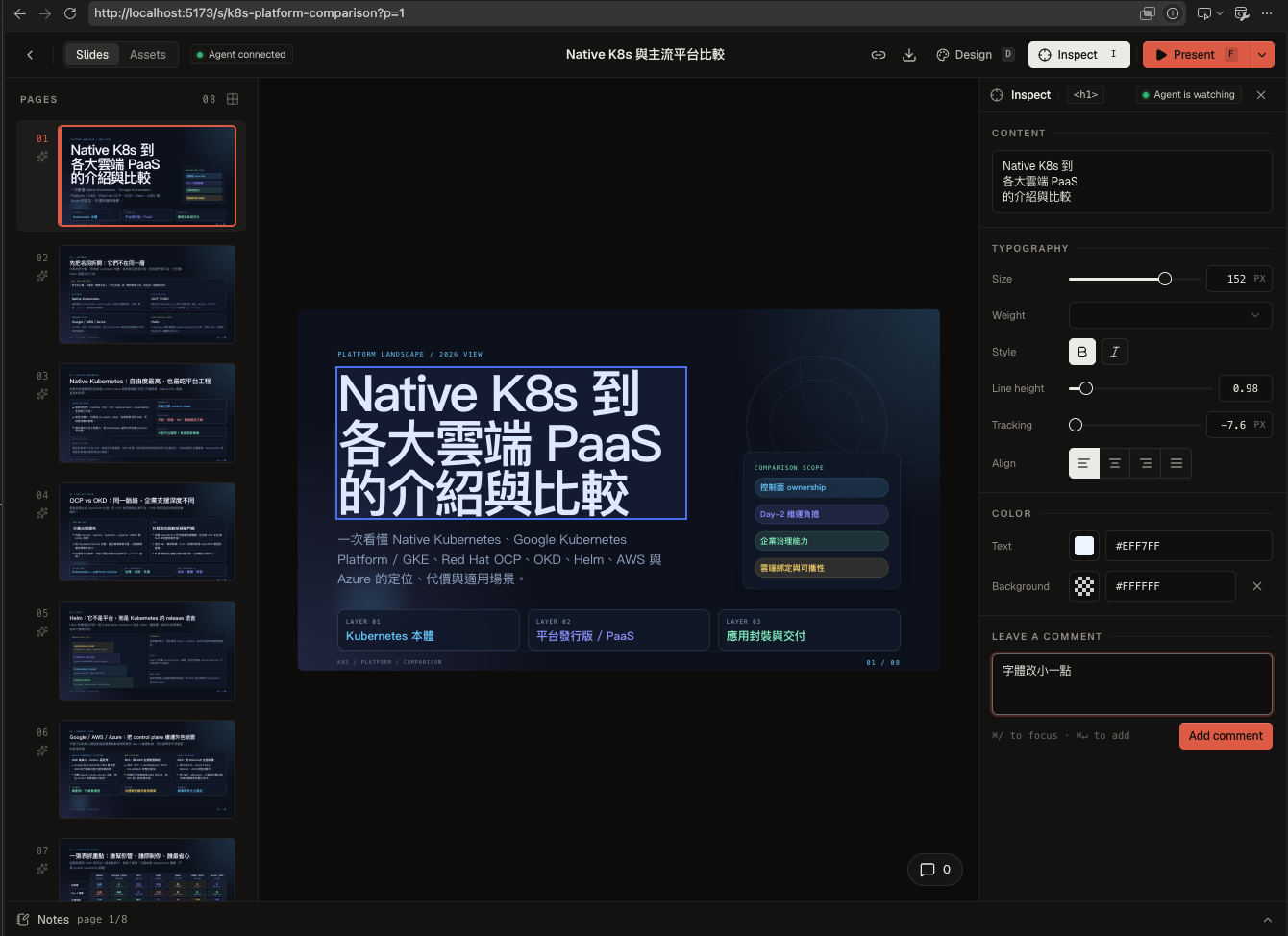1288x936 pixels.
Task: Reload the page in the browser
Action: (69, 13)
